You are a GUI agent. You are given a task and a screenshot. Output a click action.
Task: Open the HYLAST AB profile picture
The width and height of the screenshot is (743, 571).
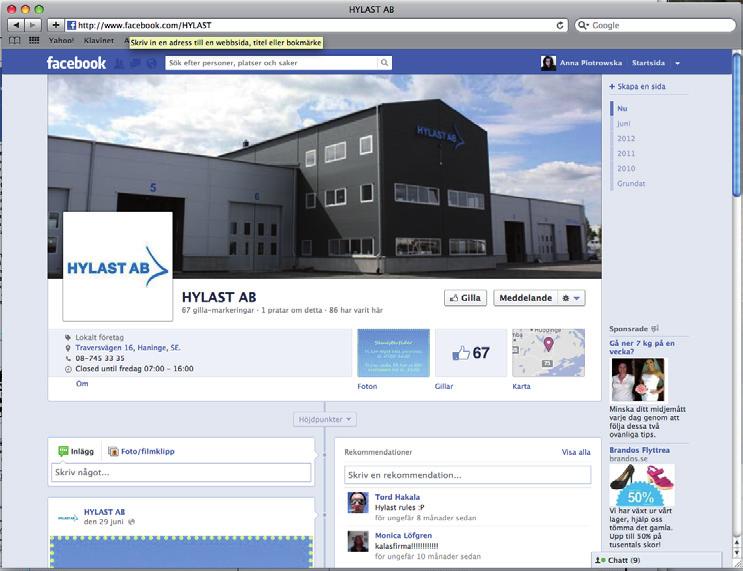(x=118, y=266)
